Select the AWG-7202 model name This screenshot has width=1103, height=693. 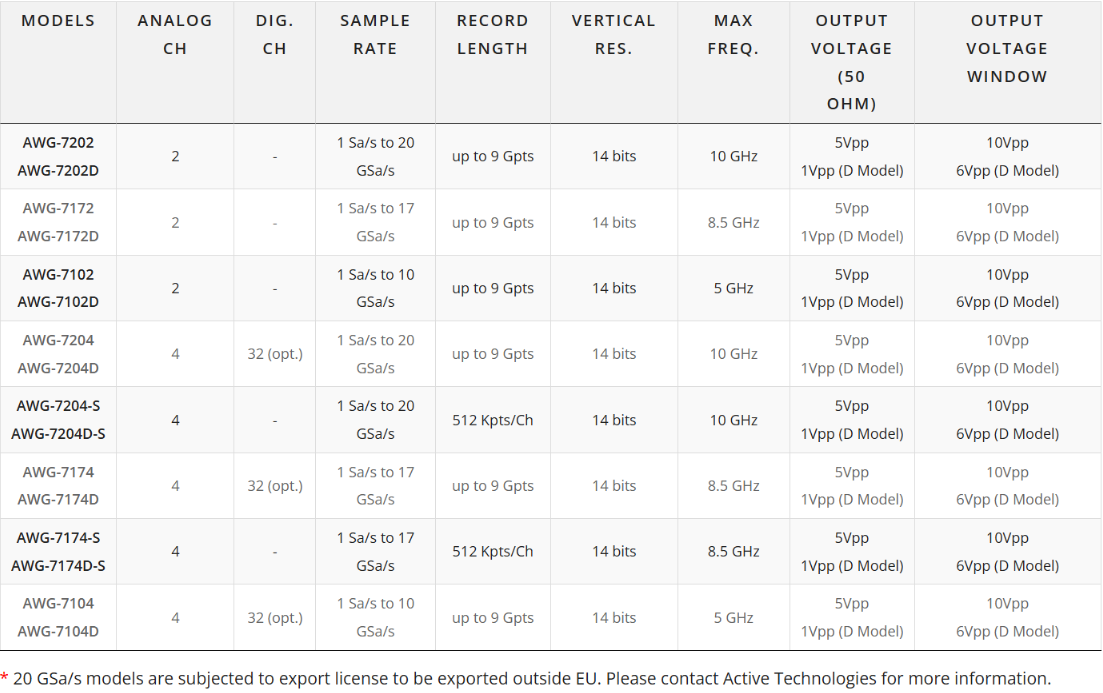coord(58,143)
